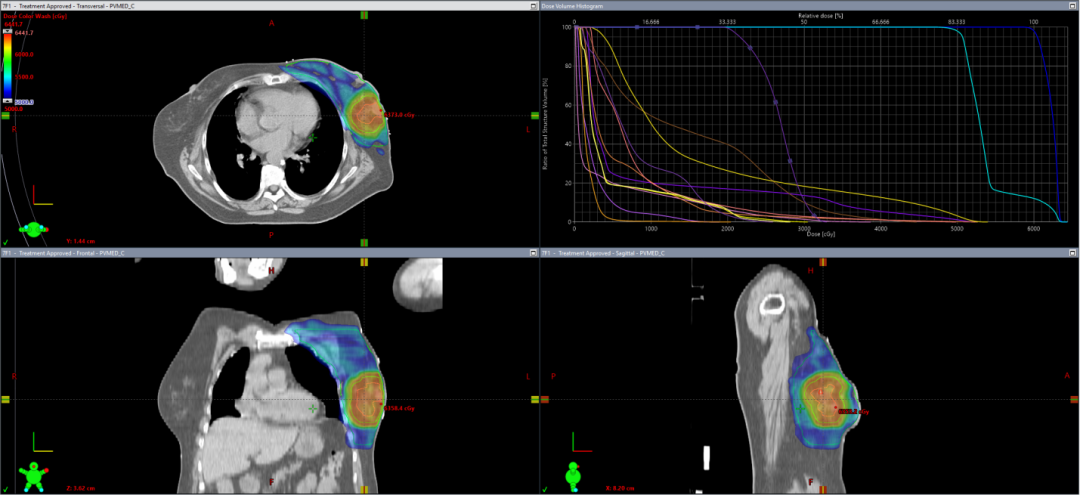Click the green isocenter crosshair in Frontal view
This screenshot has width=1080, height=495.
(313, 409)
